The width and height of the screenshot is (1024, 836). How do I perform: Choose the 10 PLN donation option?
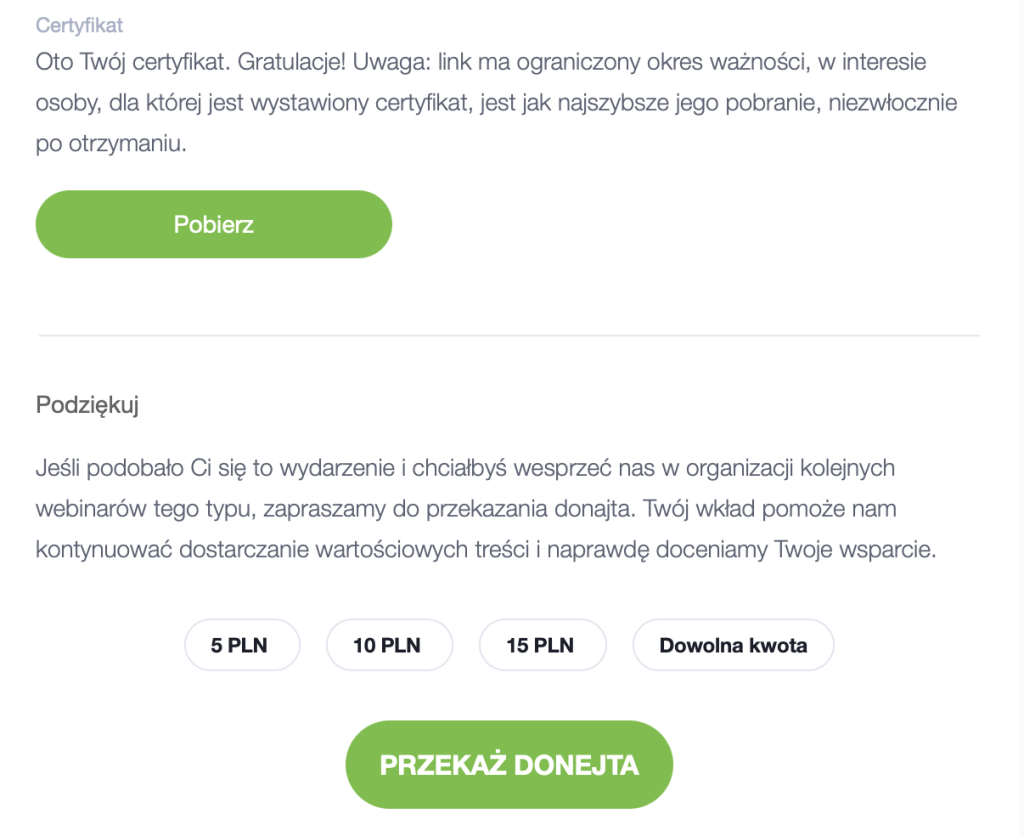(389, 645)
